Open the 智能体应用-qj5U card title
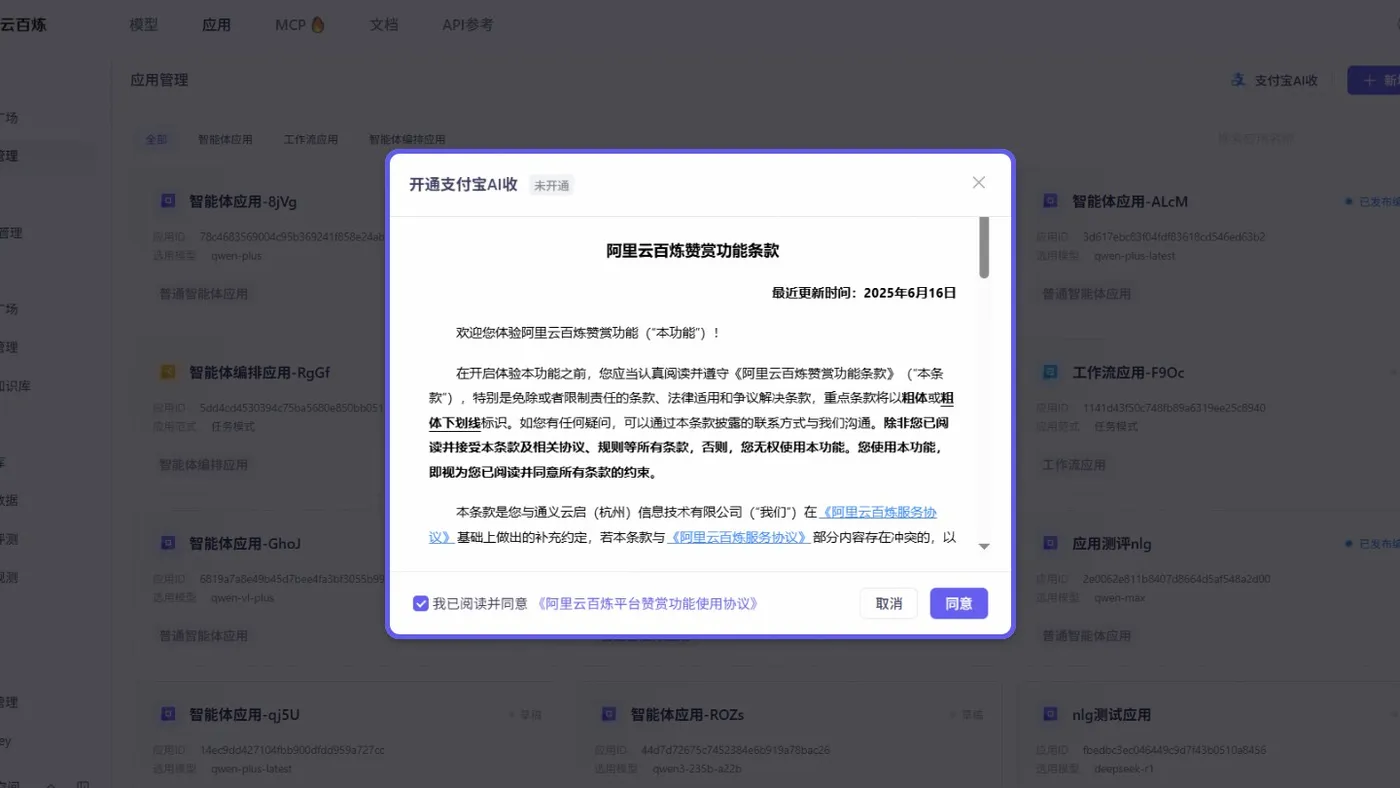 pos(244,714)
